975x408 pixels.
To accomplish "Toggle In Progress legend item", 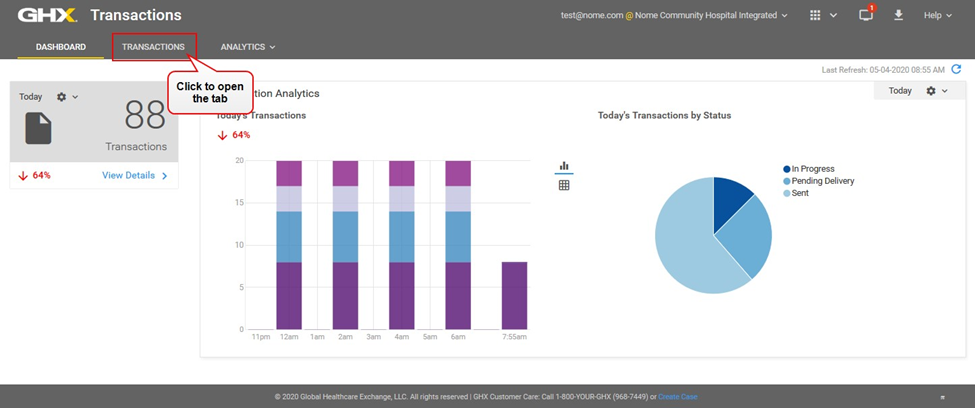I will pos(811,169).
